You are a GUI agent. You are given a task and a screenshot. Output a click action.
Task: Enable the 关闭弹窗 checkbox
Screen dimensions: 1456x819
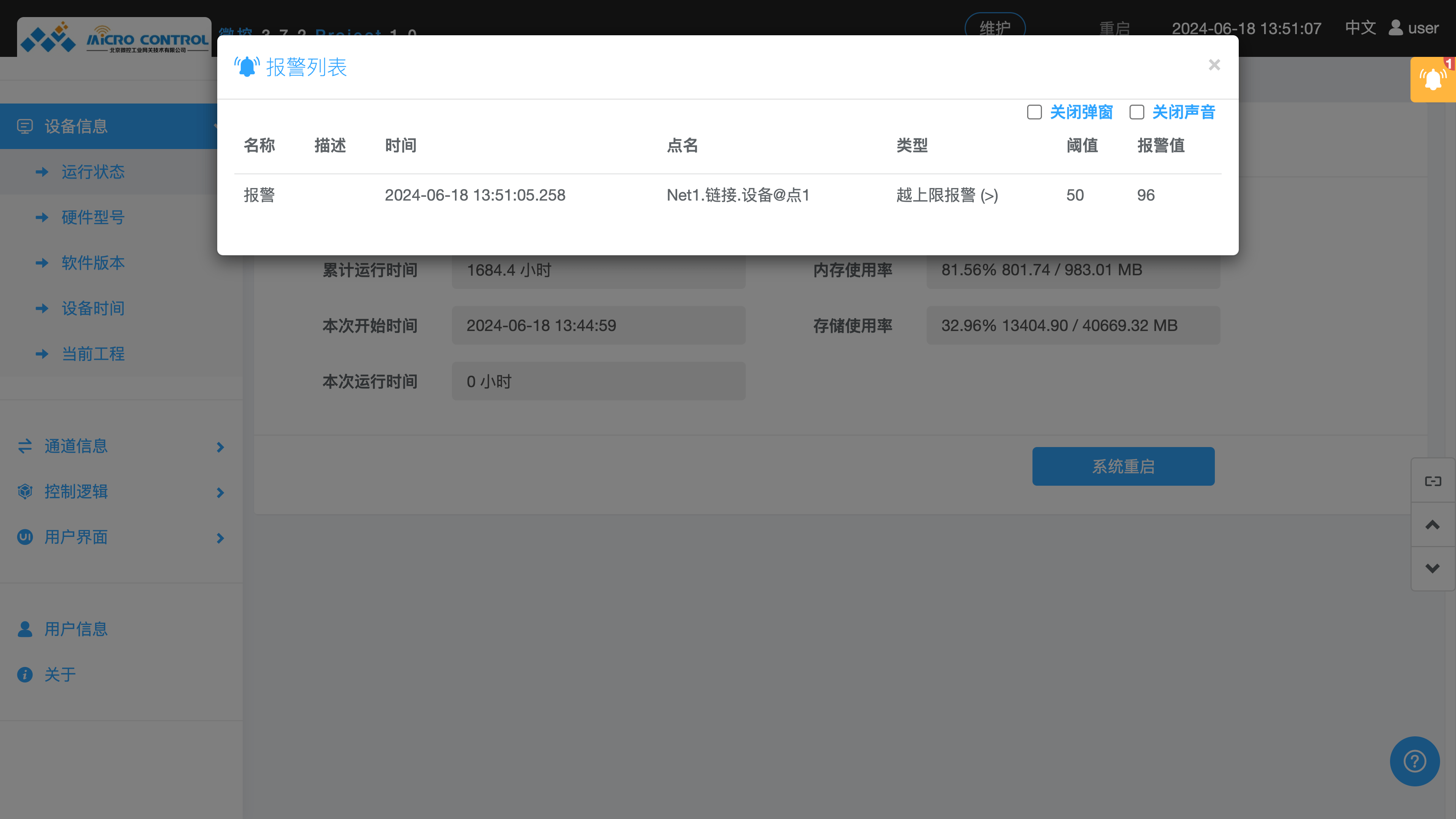click(x=1034, y=113)
